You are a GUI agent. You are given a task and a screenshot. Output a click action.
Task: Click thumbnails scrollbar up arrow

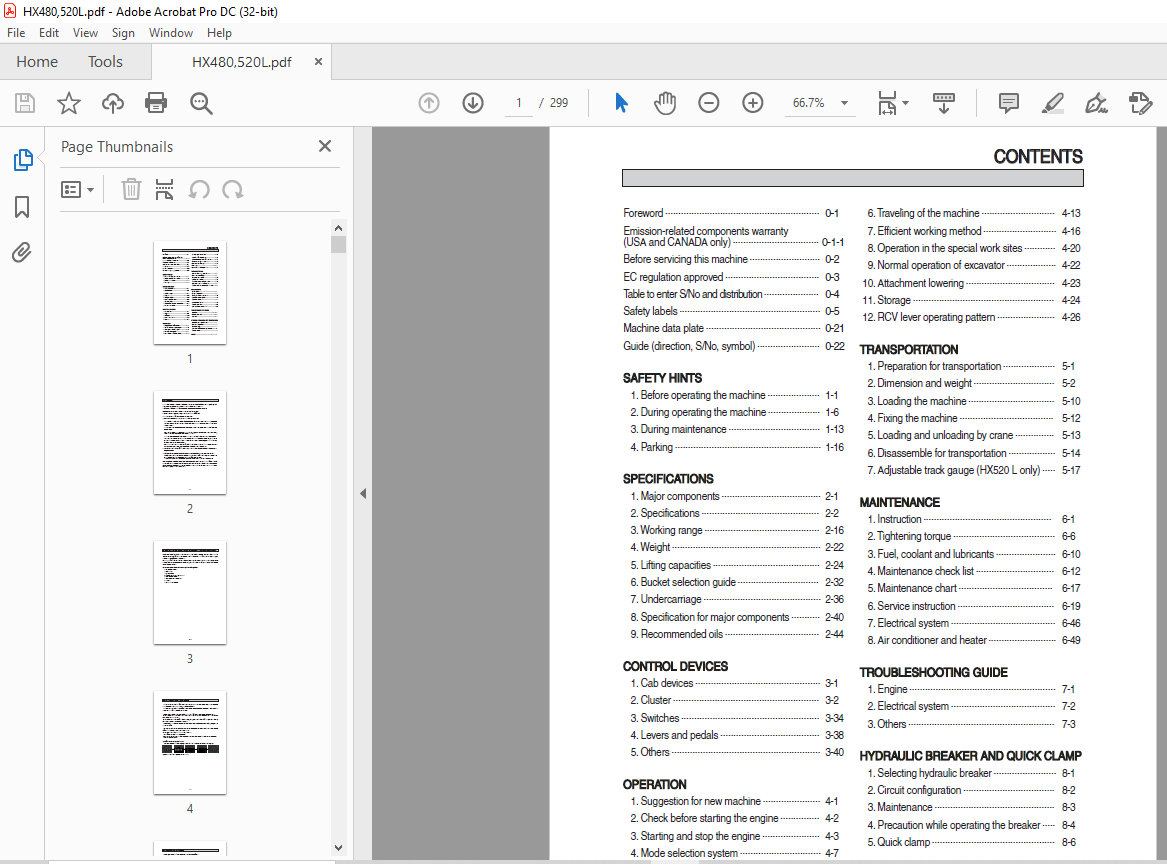pyautogui.click(x=339, y=228)
